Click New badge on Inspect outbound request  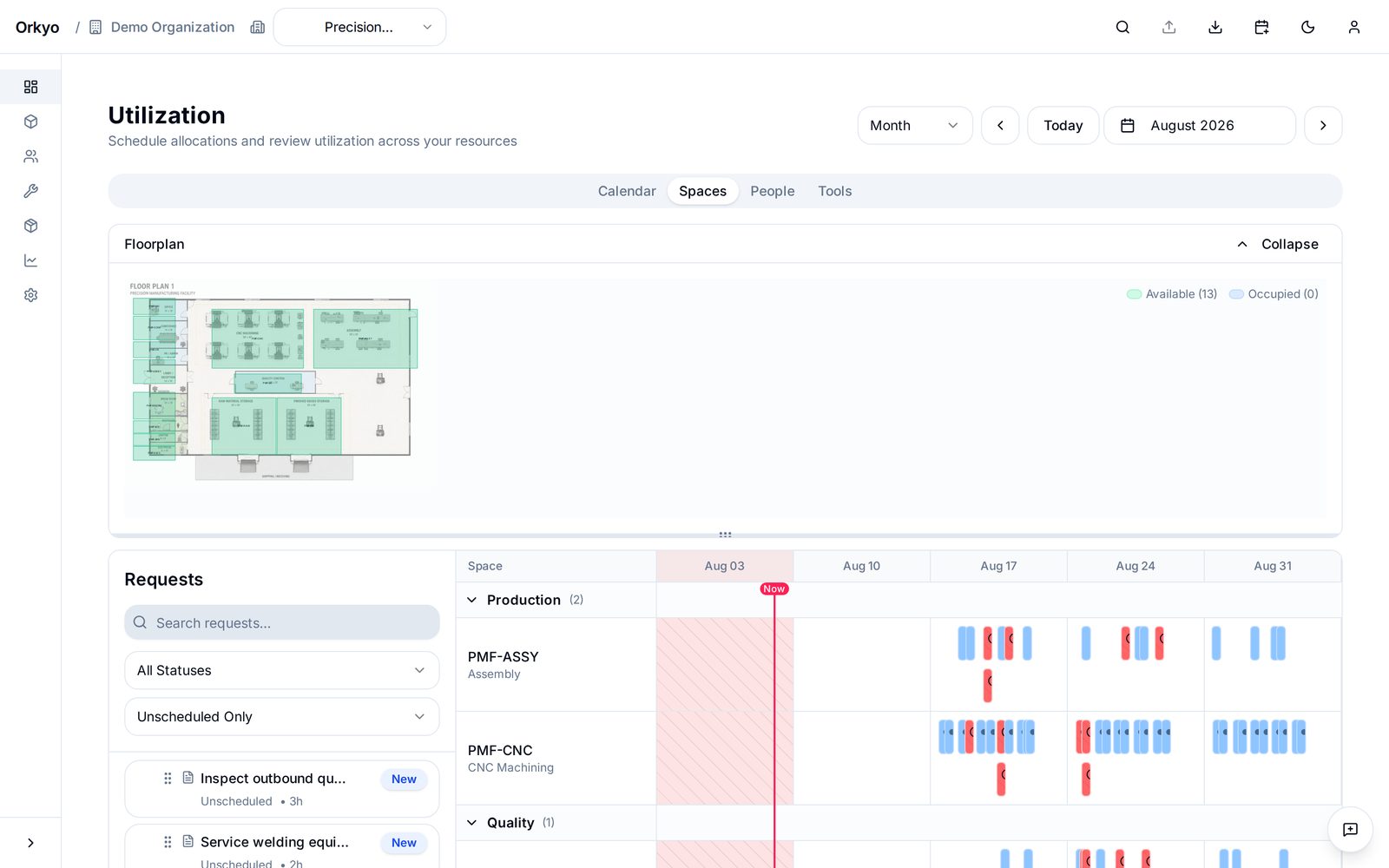point(404,779)
